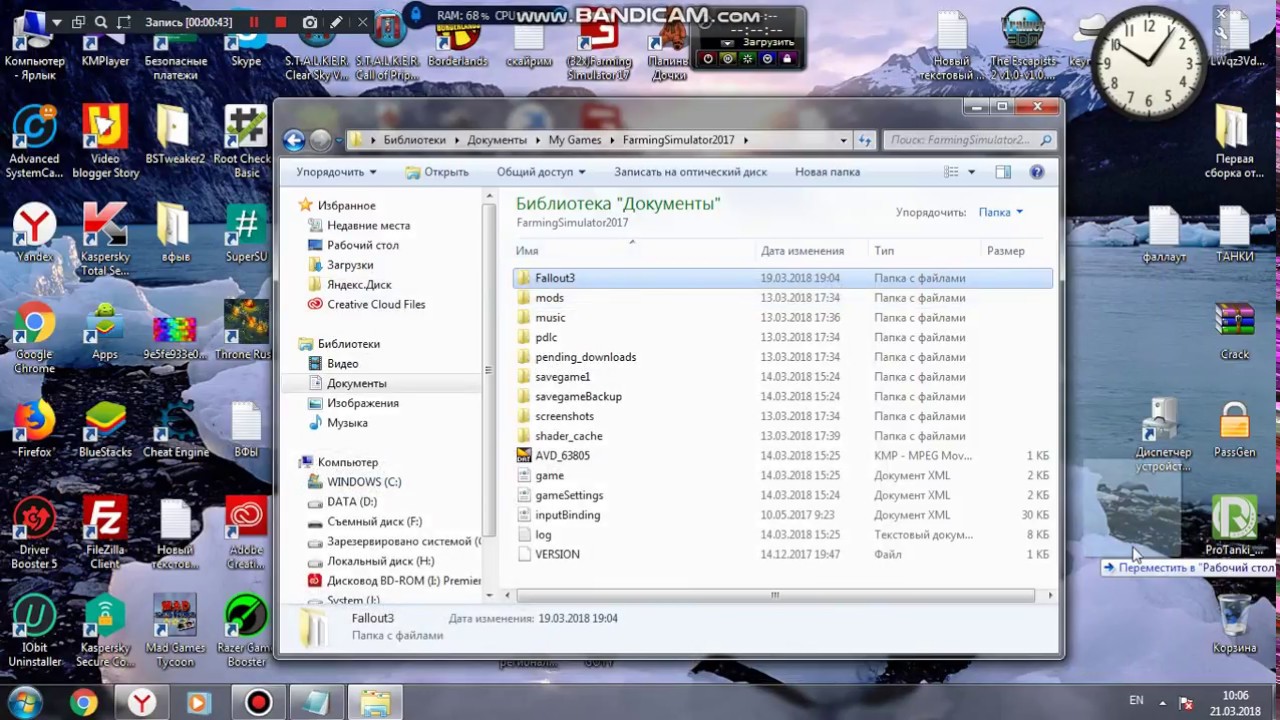This screenshot has height=720, width=1280.
Task: Open the view options dropdown arrow
Action: pos(971,172)
